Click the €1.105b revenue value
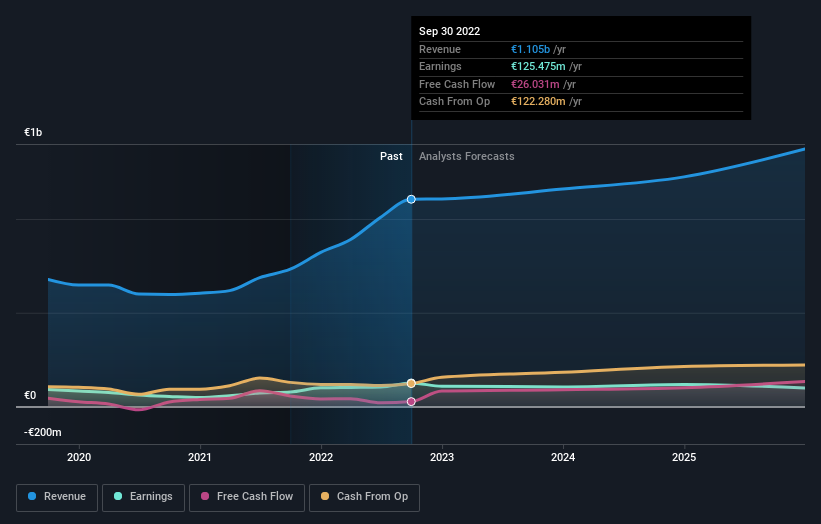The image size is (821, 524). tap(530, 49)
